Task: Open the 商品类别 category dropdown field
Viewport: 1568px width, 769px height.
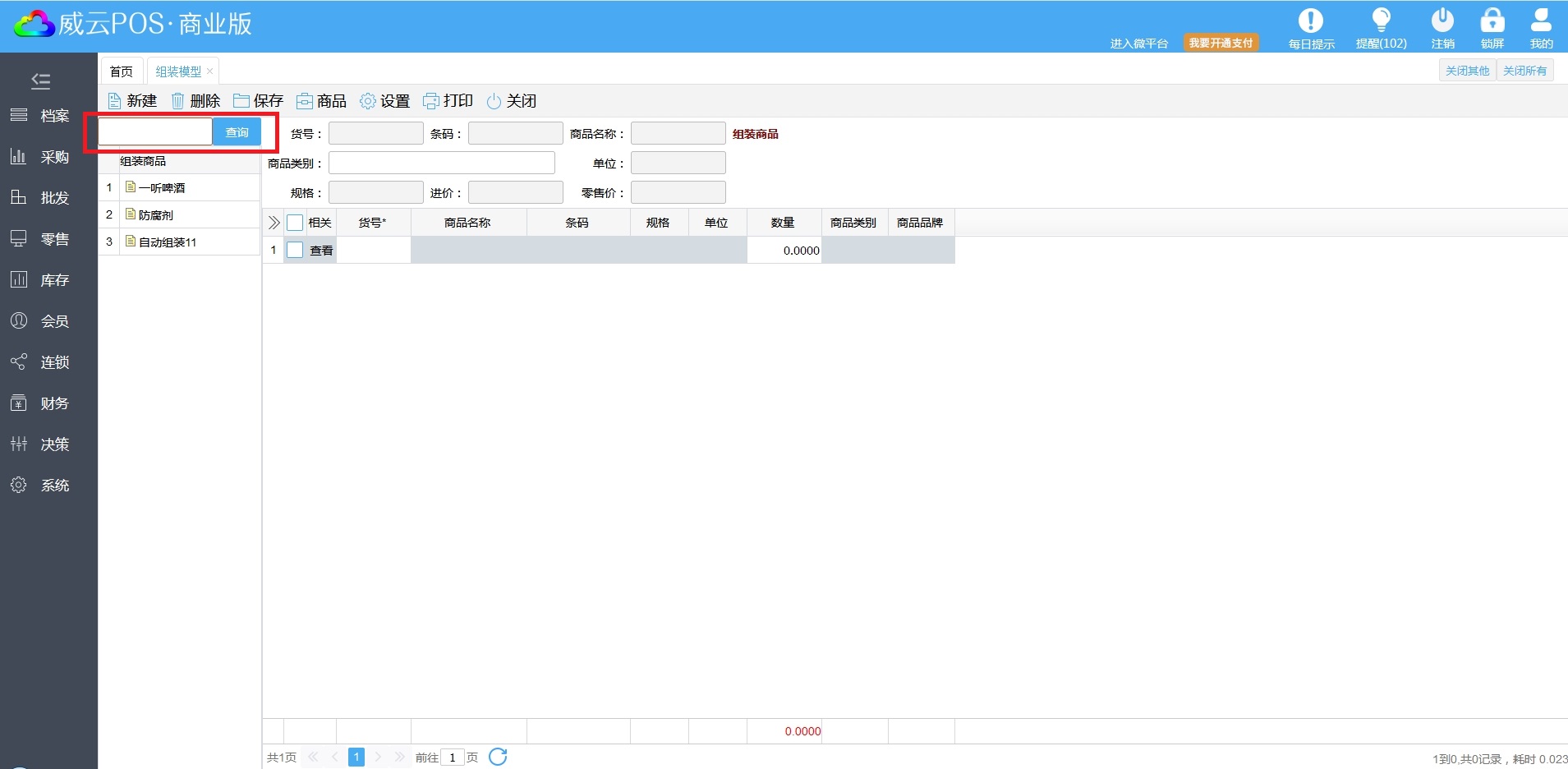Action: coord(442,163)
